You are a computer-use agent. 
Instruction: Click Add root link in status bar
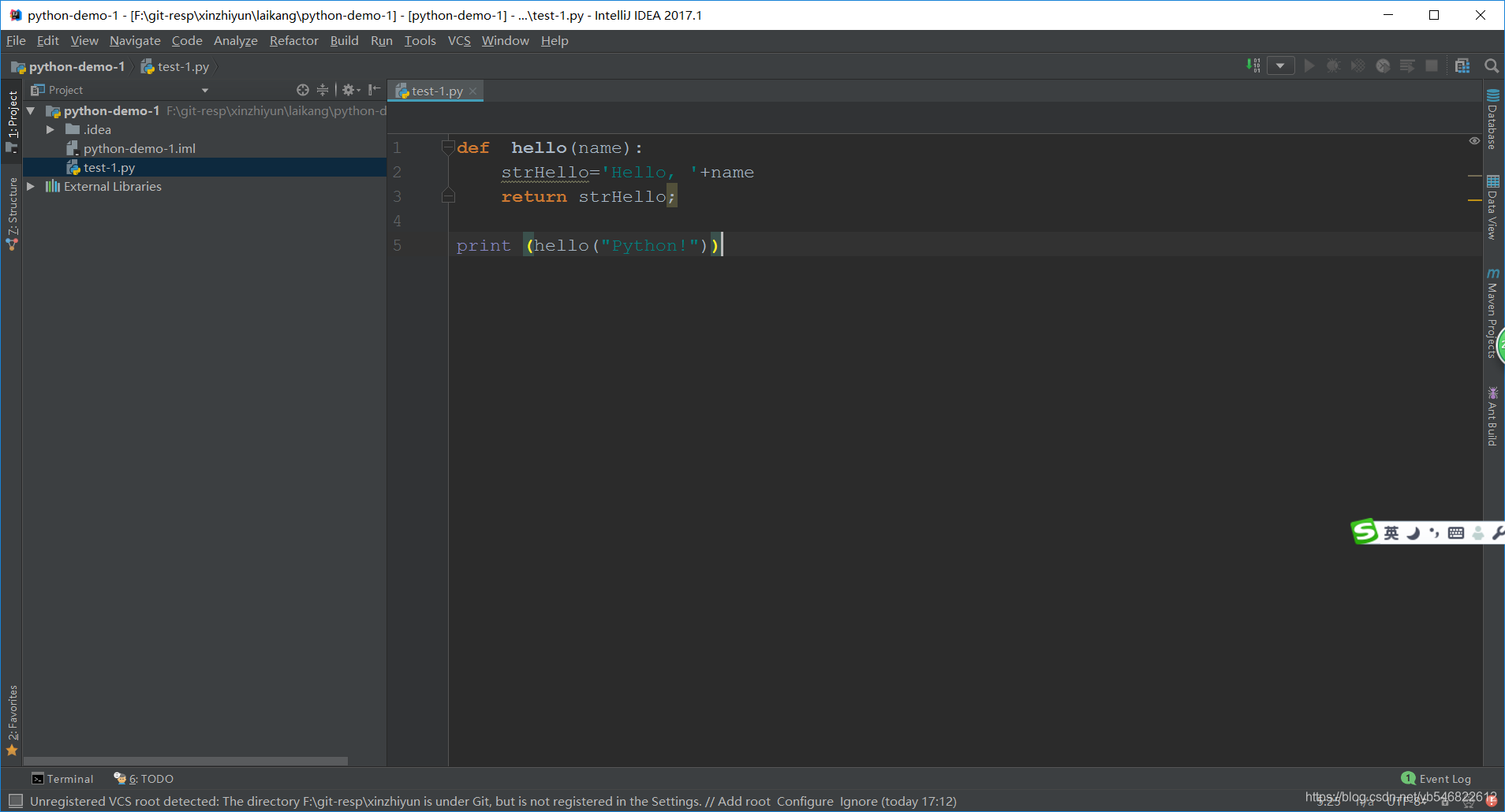pos(744,801)
